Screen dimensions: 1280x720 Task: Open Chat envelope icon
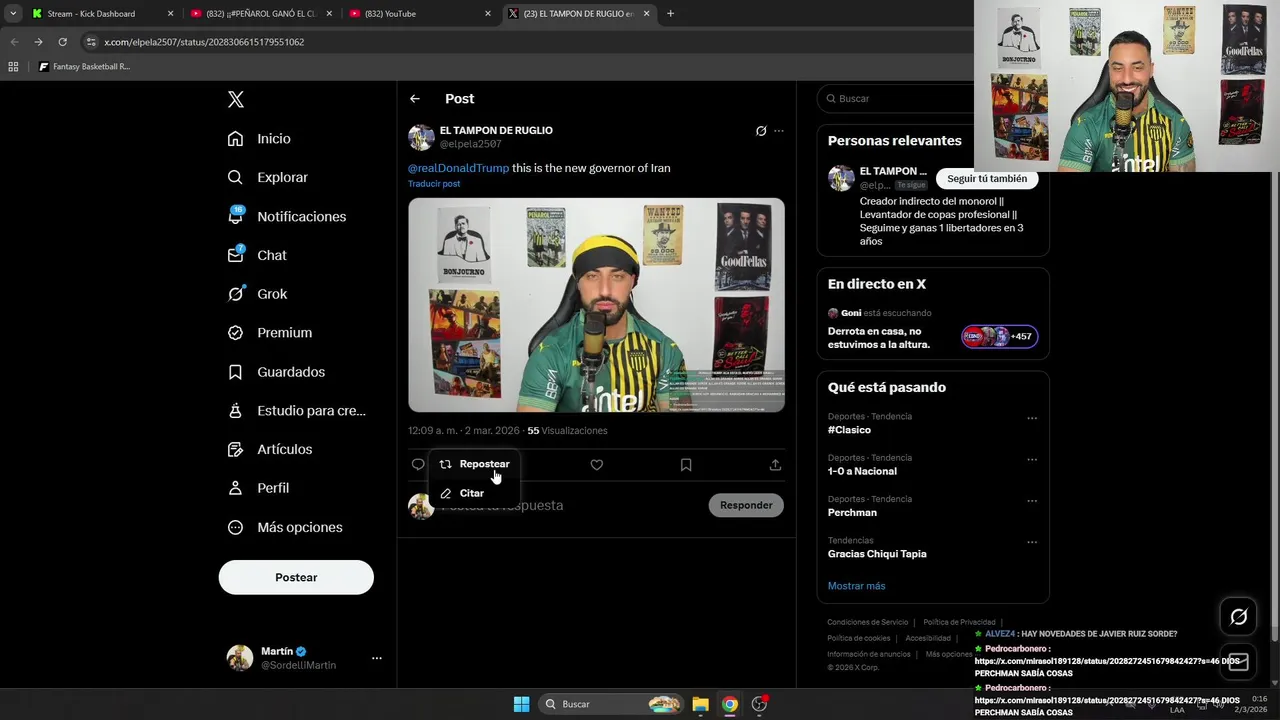click(x=235, y=255)
